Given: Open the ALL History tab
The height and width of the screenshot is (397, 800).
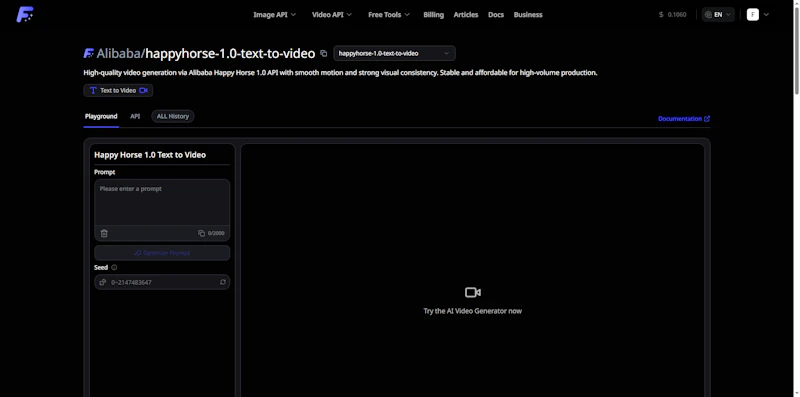Looking at the screenshot, I should tap(172, 116).
